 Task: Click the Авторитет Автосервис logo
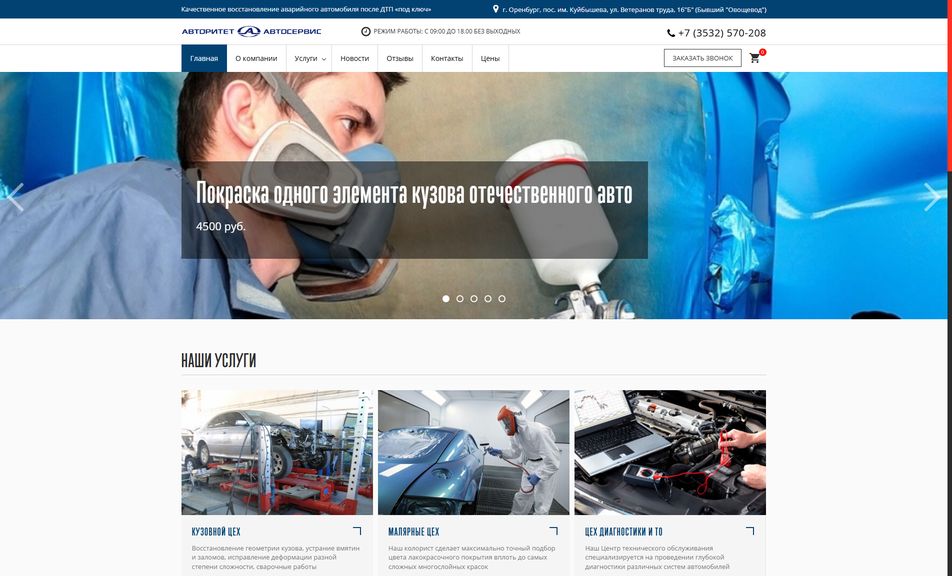point(251,32)
